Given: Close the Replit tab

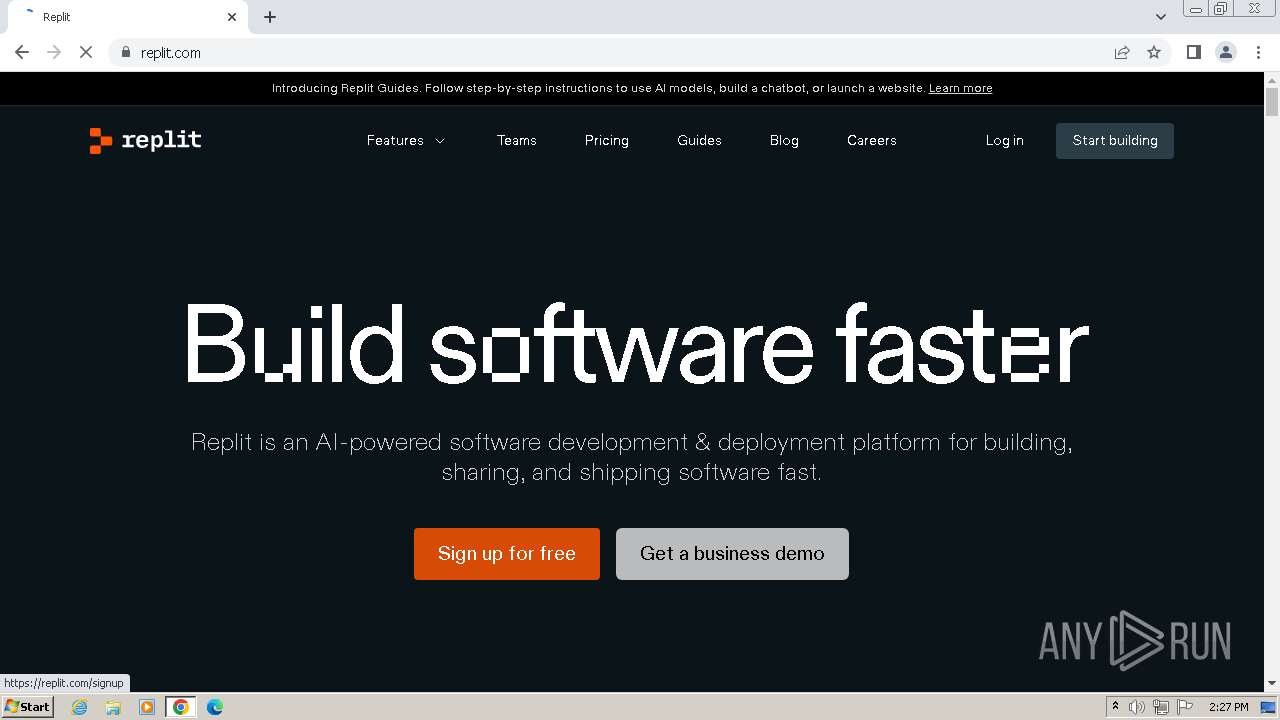Looking at the screenshot, I should (x=232, y=17).
